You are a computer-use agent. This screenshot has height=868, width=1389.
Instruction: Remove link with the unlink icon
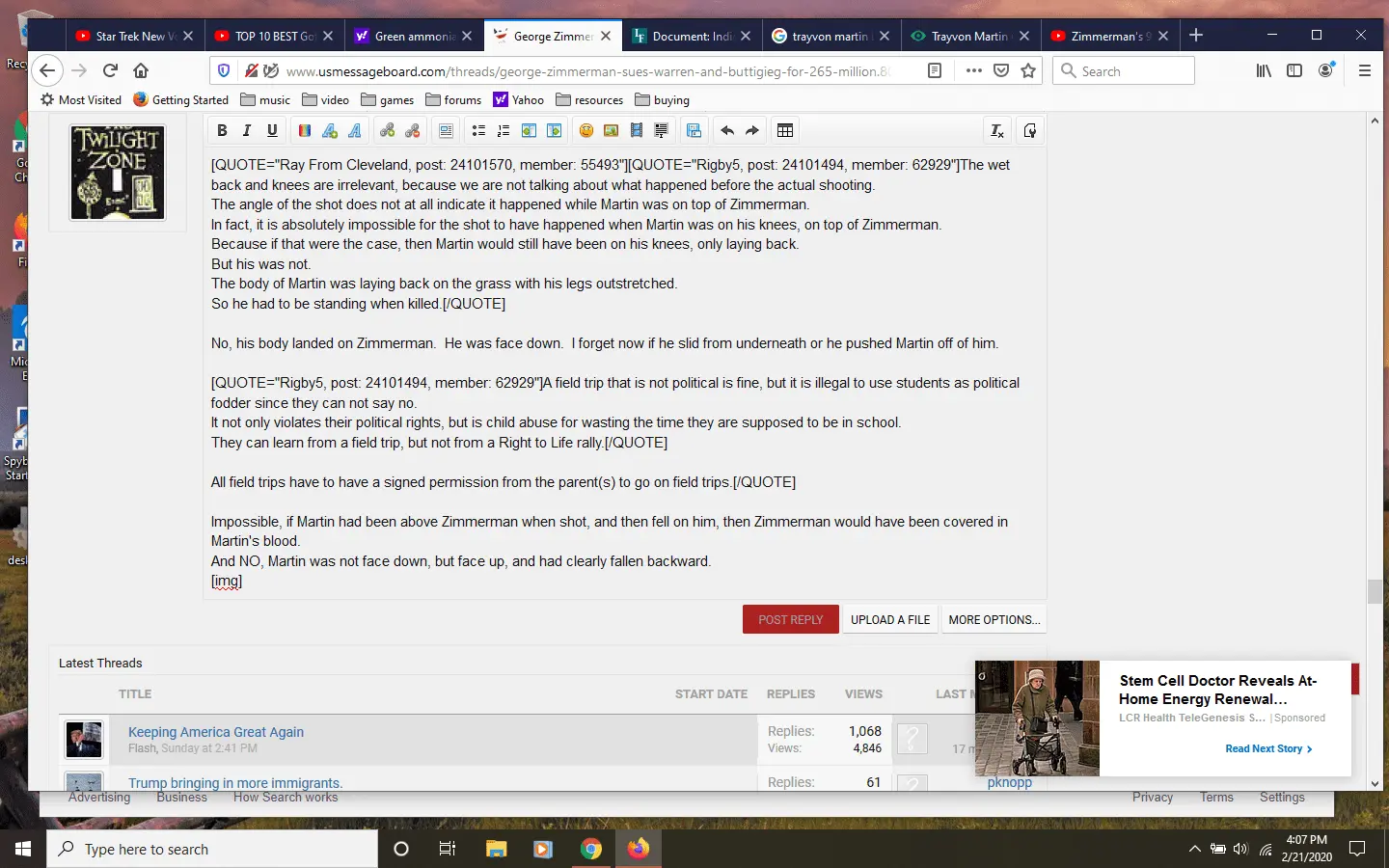coord(413,131)
